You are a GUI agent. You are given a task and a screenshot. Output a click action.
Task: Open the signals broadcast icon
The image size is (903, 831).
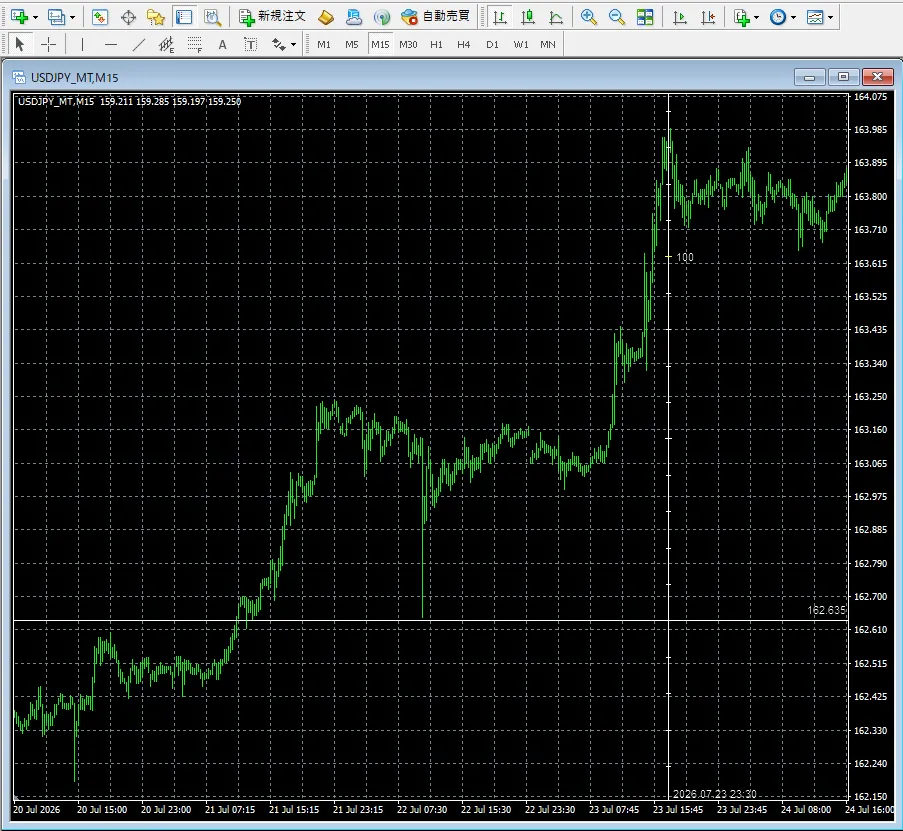(382, 17)
